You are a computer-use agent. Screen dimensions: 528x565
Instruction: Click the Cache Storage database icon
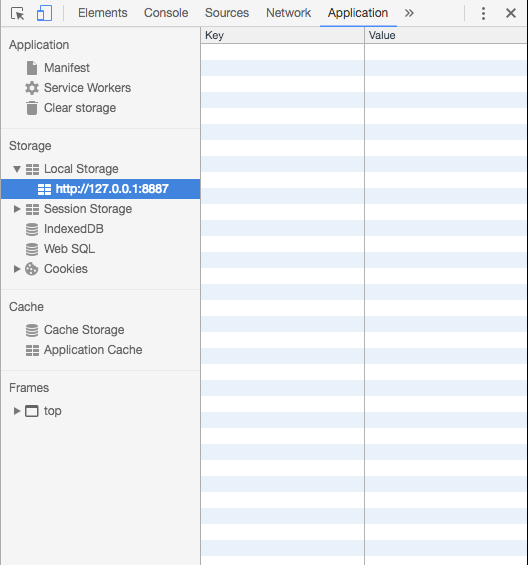(x=32, y=330)
